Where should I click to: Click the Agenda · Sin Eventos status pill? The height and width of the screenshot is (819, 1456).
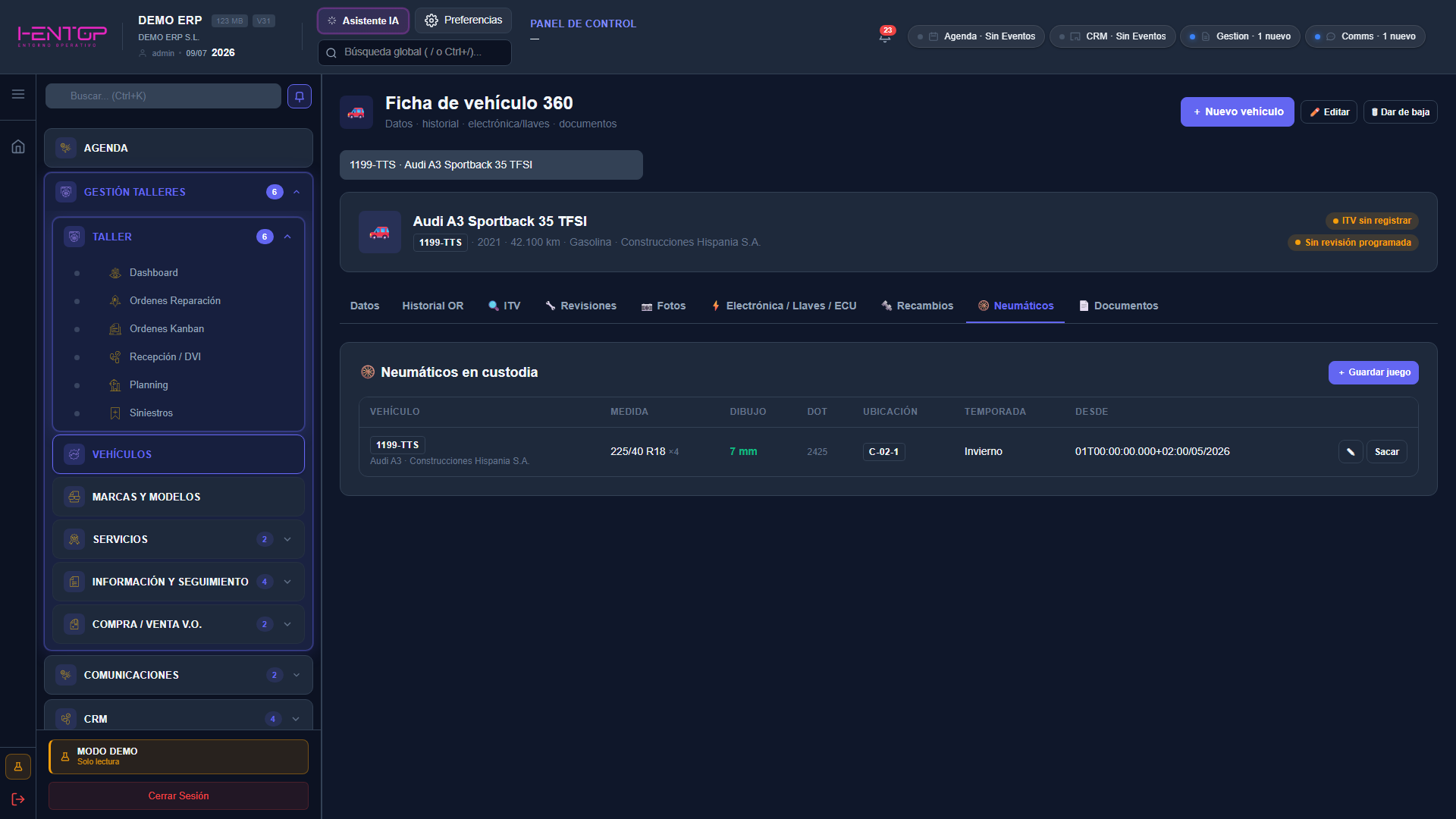(976, 36)
